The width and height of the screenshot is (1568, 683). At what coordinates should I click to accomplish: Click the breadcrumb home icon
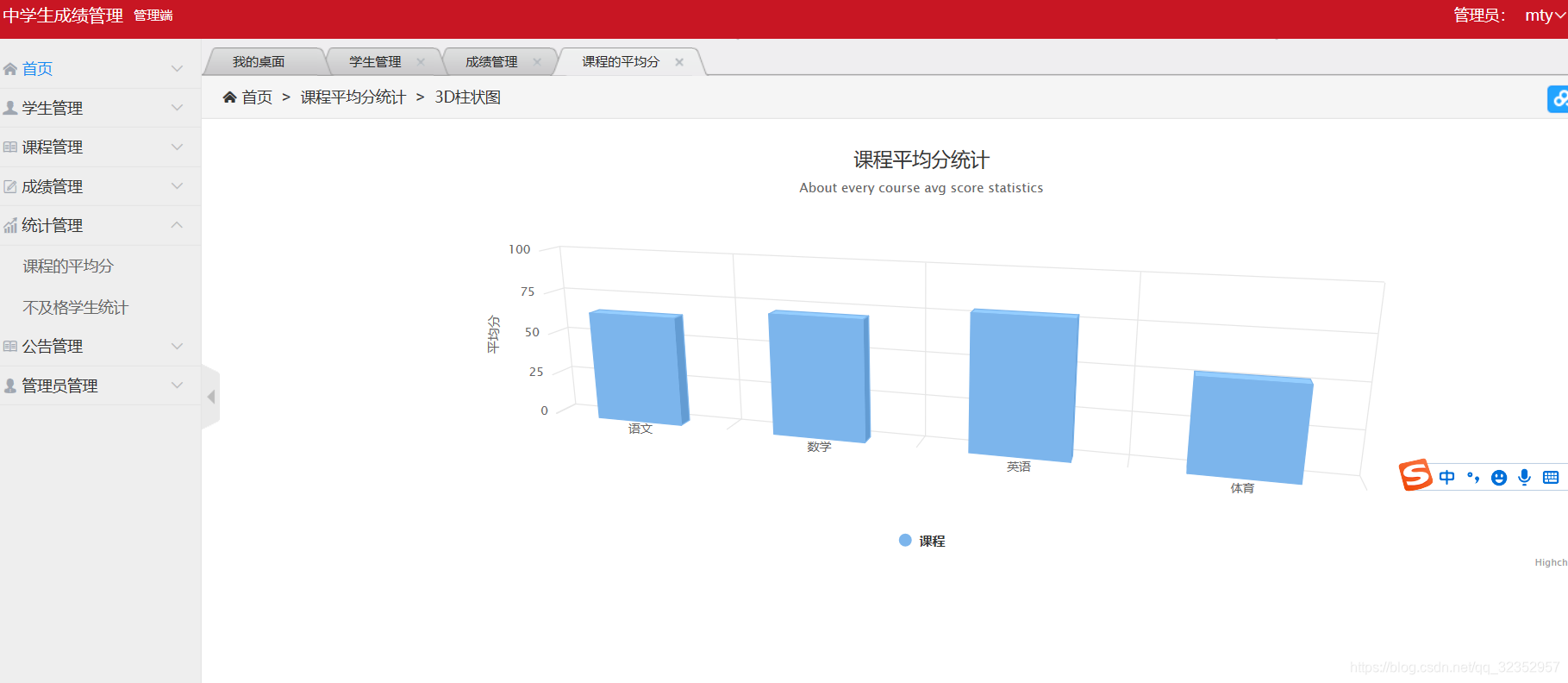pyautogui.click(x=229, y=97)
